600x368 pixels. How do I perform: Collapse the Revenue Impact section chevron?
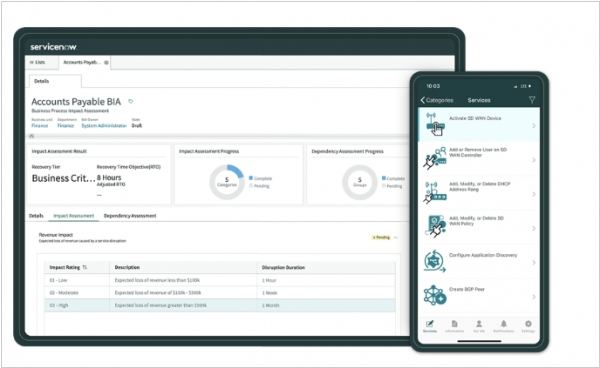click(x=396, y=238)
